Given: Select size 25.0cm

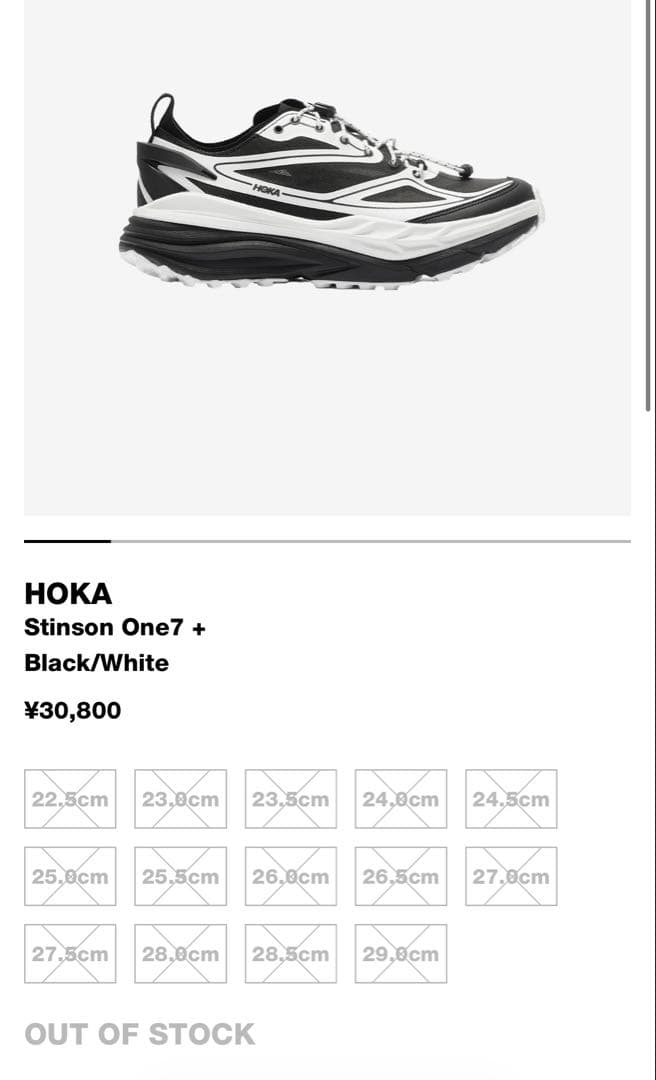Looking at the screenshot, I should coord(69,876).
